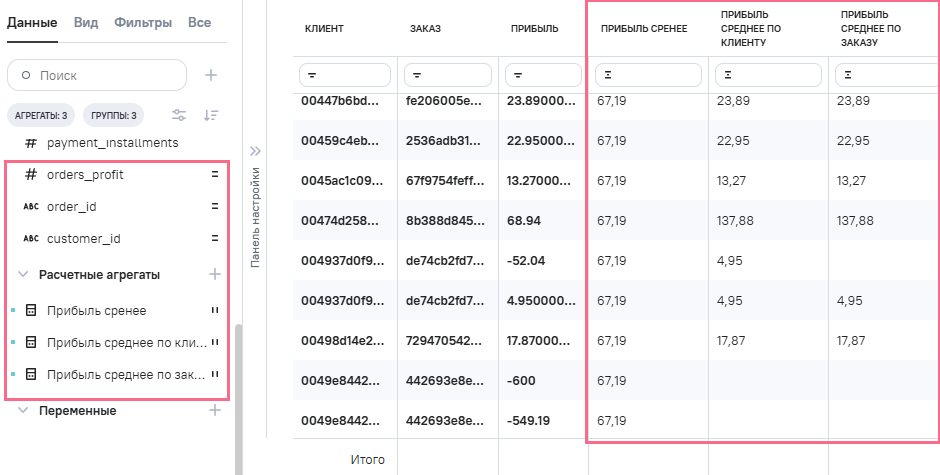This screenshot has height=475, width=940.
Task: Select the order_id field
Action: (x=72, y=207)
